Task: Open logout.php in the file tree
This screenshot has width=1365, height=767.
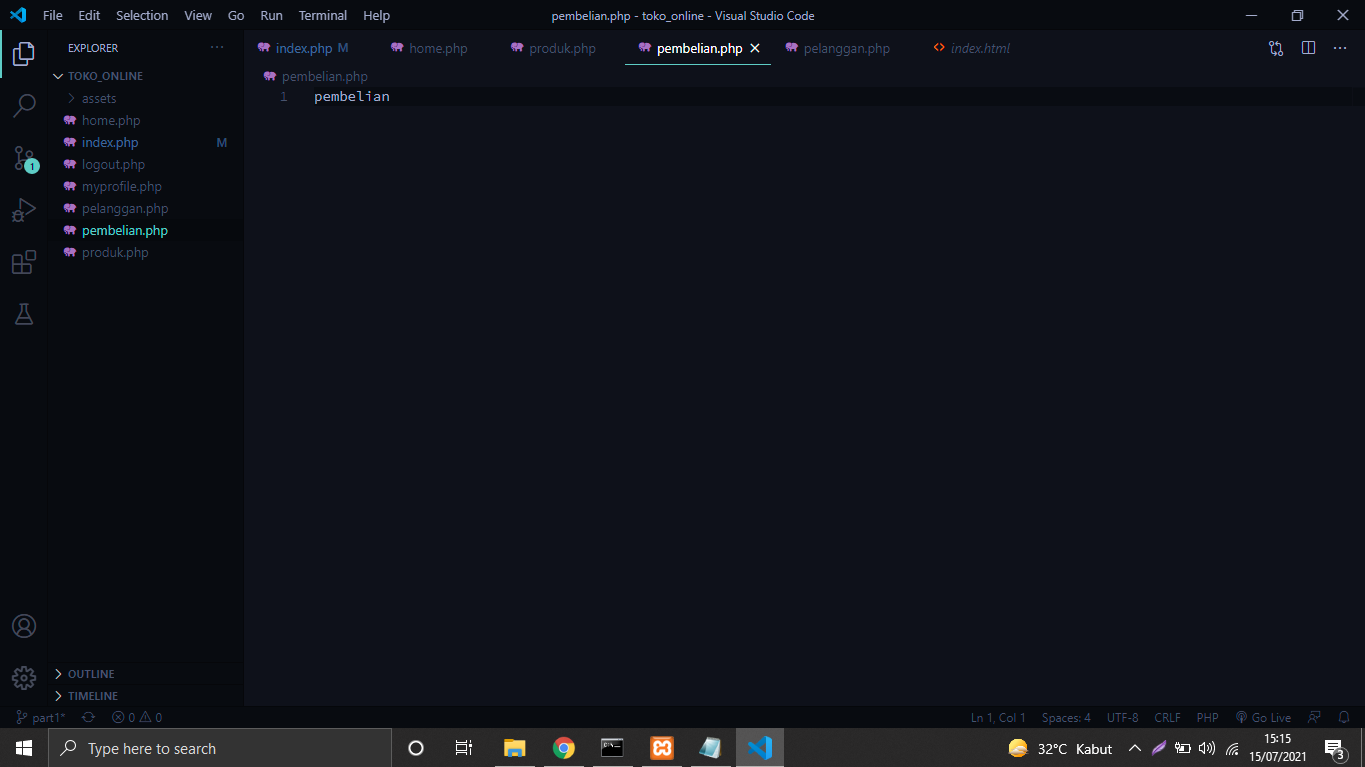Action: 145,164
